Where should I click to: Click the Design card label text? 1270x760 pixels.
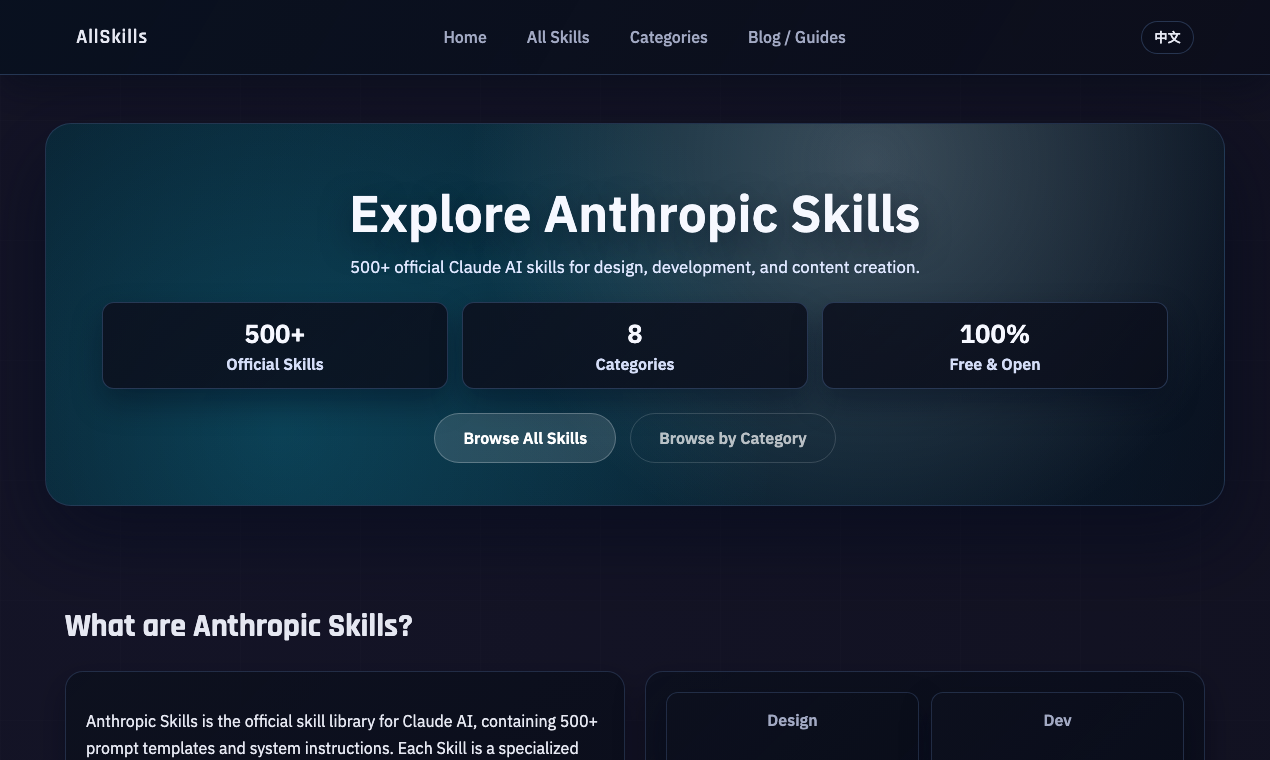[792, 720]
